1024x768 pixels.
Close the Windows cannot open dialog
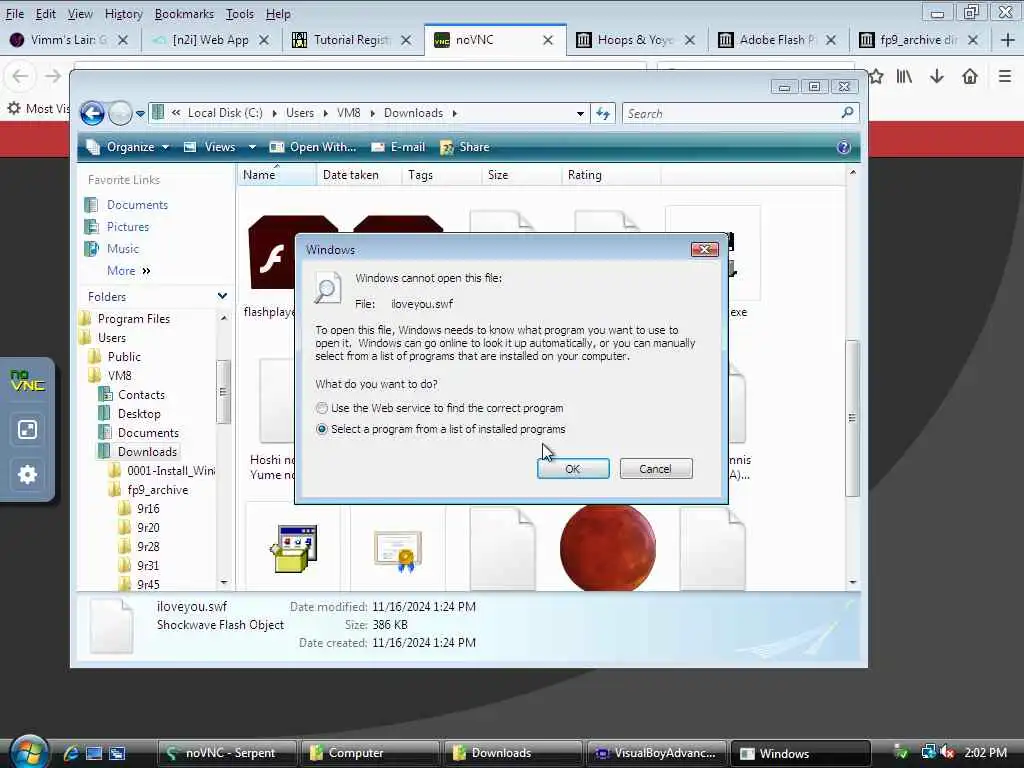705,249
